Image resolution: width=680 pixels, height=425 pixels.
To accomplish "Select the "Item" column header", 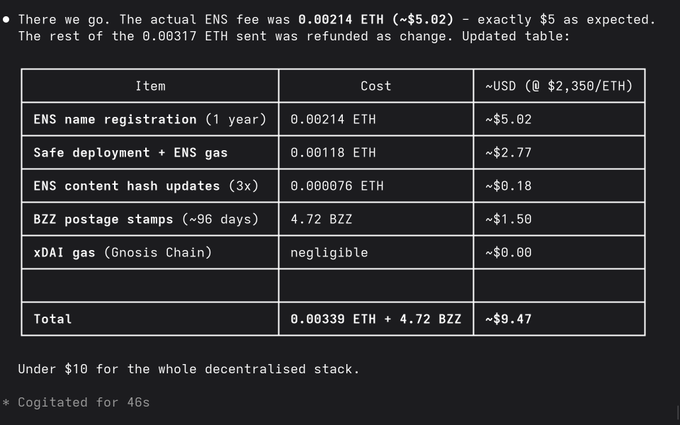I will (150, 86).
